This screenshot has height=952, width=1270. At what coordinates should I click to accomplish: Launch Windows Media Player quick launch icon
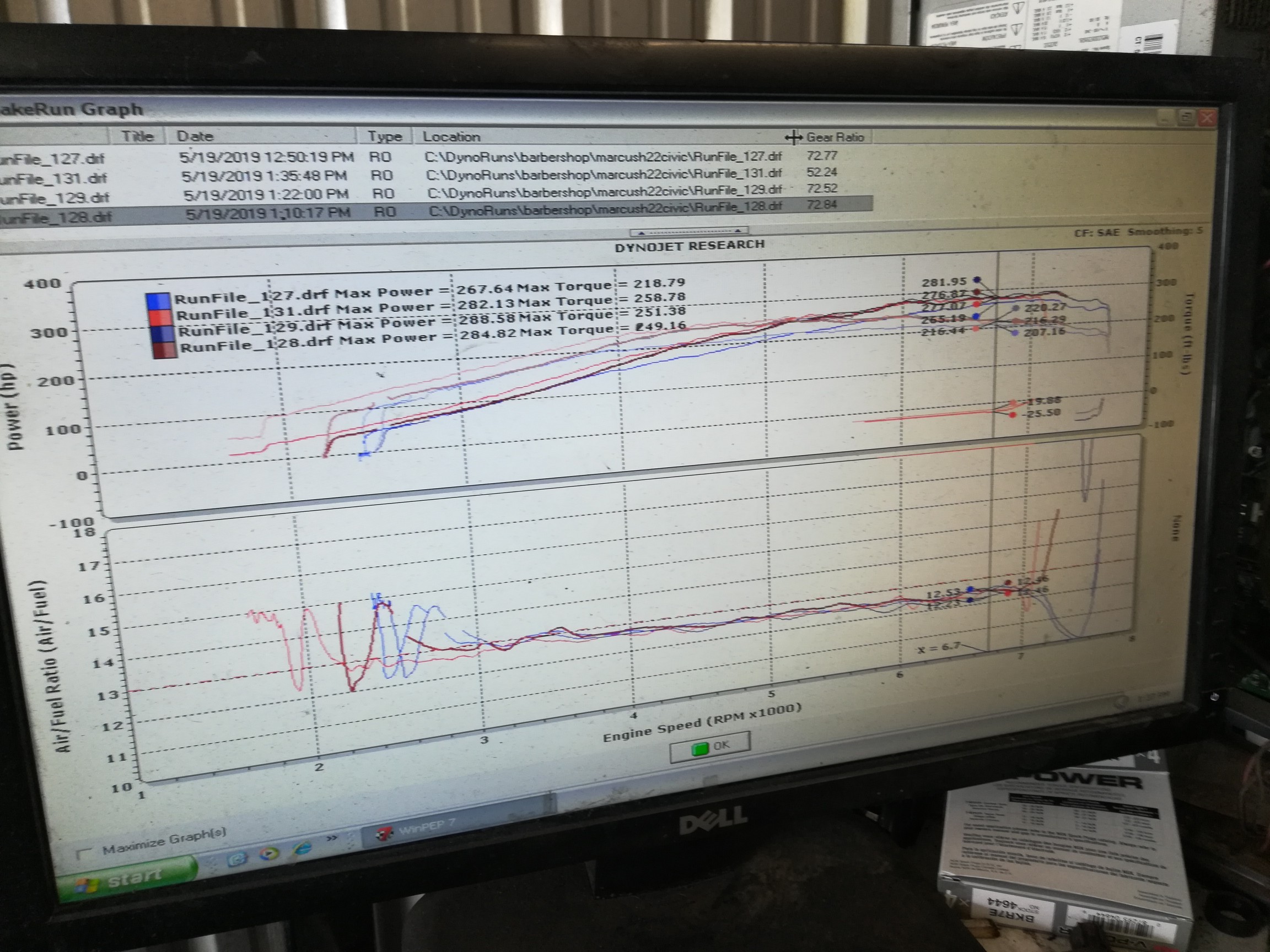[268, 854]
